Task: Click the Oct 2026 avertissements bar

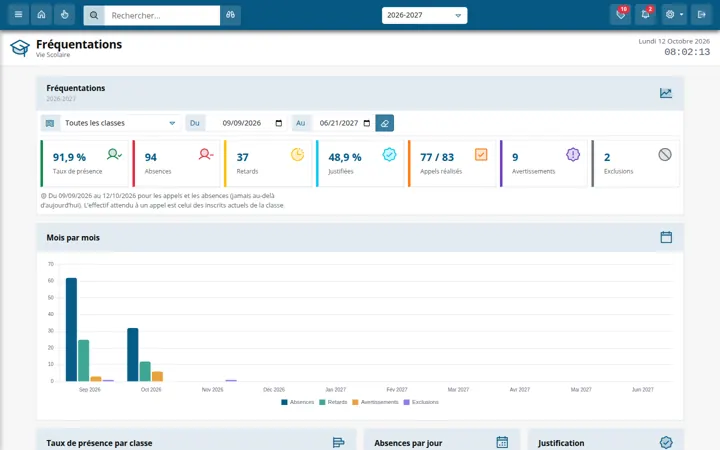Action: pos(158,377)
